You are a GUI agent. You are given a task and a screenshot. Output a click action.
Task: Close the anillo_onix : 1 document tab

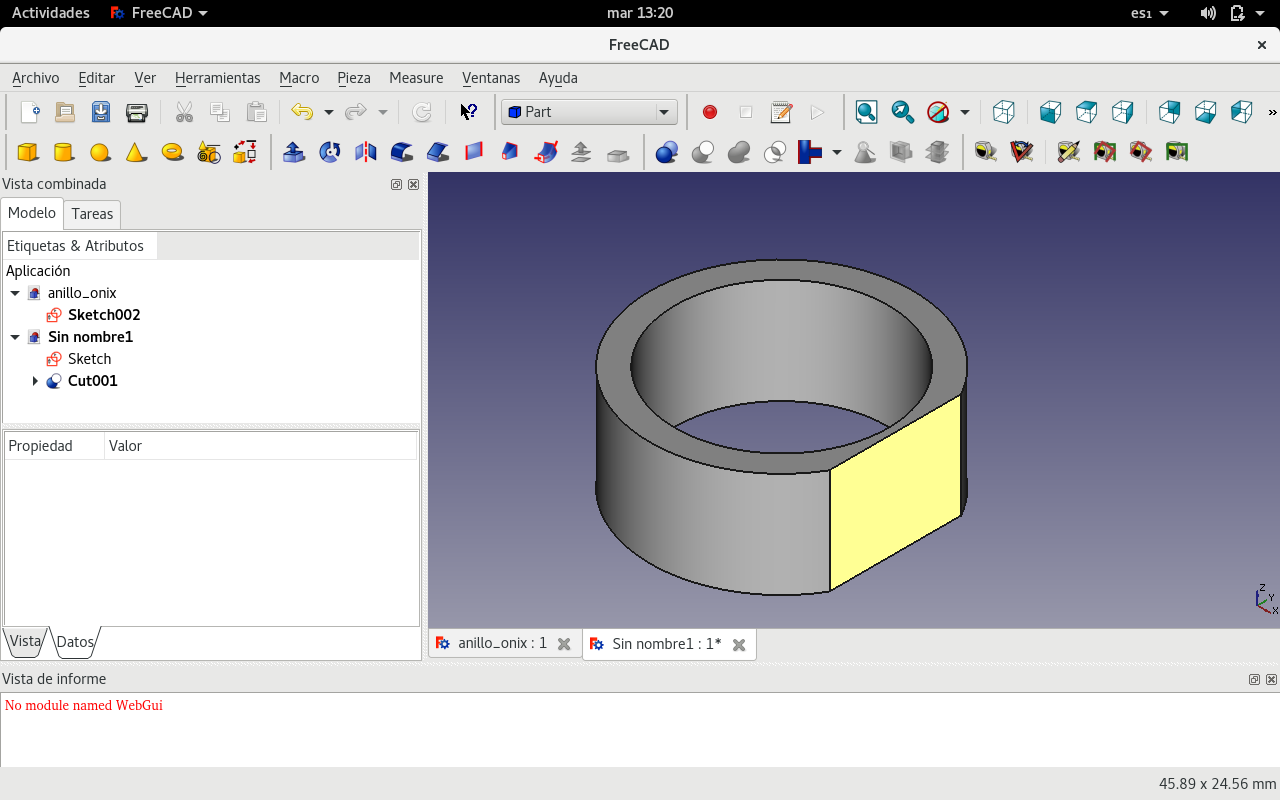click(564, 644)
